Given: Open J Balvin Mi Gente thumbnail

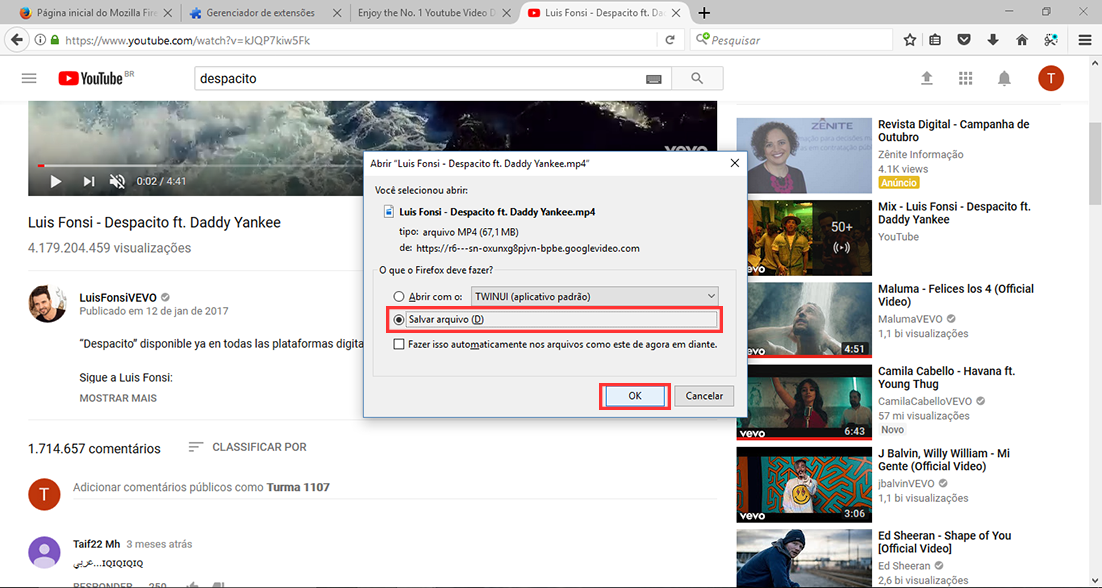Looking at the screenshot, I should pyautogui.click(x=804, y=484).
